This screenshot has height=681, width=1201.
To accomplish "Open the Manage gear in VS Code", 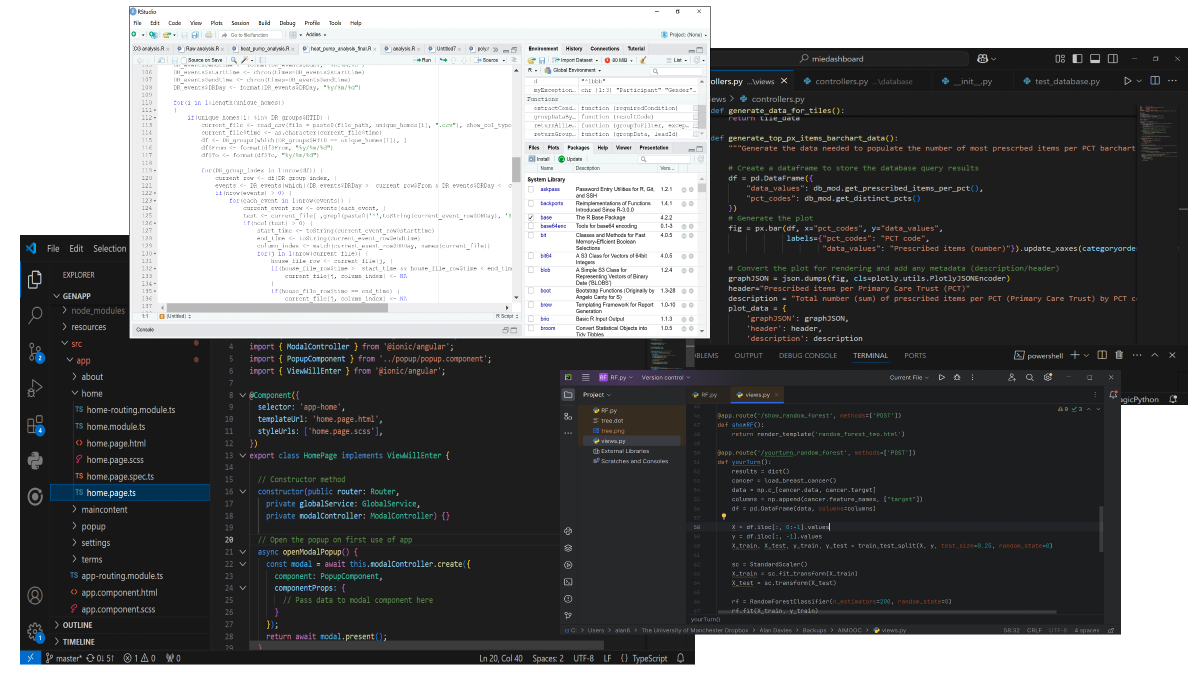I will tap(35, 631).
